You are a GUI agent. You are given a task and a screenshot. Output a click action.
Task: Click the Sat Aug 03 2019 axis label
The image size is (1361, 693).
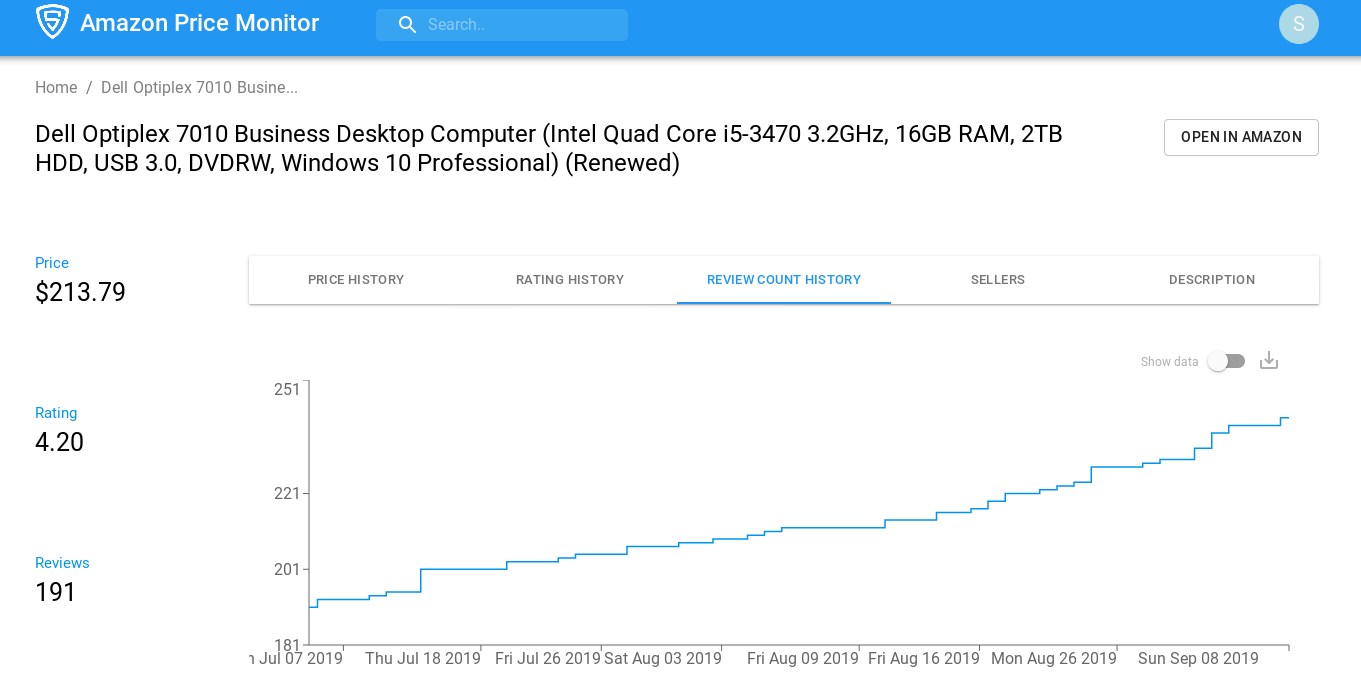663,658
